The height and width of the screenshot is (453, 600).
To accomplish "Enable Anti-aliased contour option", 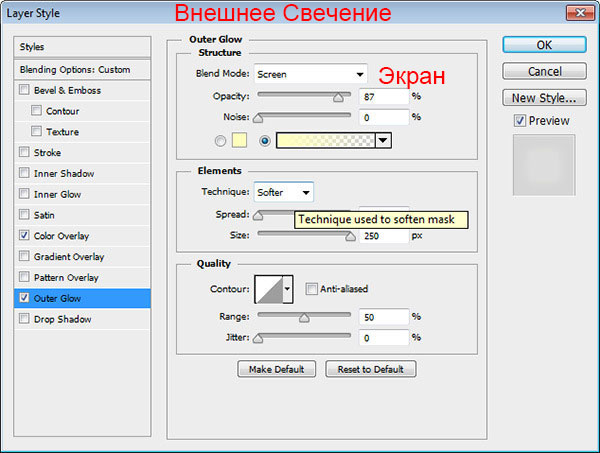I will [x=311, y=288].
